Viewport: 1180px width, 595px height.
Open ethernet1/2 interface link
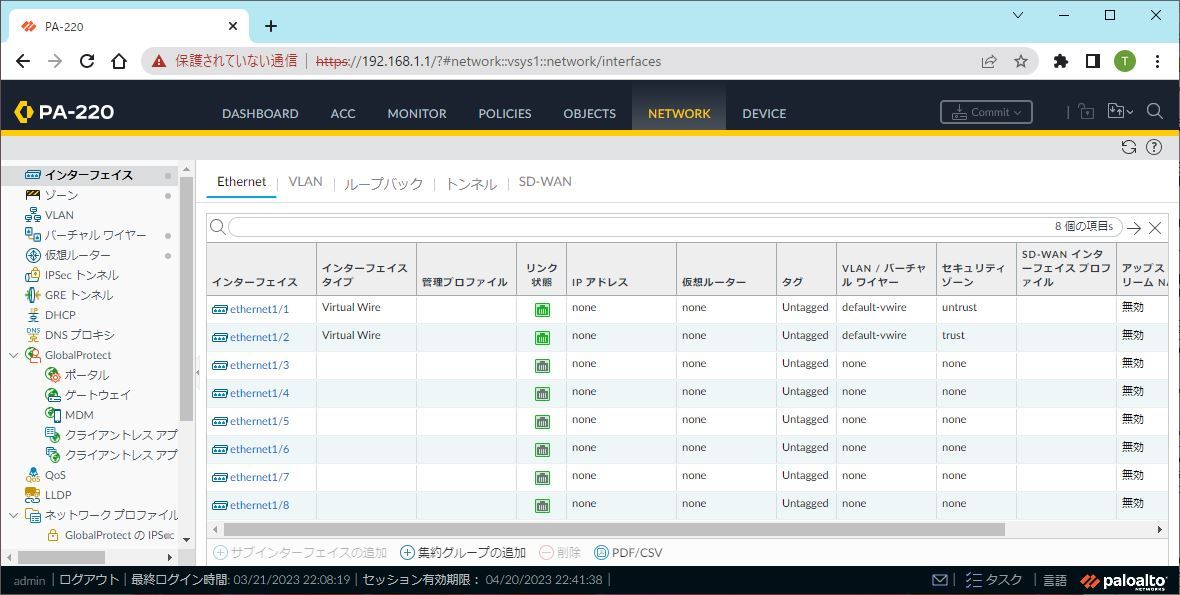[260, 337]
